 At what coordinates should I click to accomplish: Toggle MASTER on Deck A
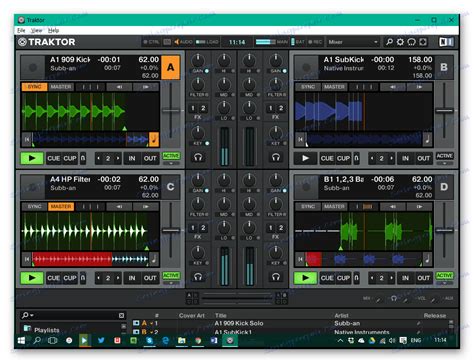point(61,87)
